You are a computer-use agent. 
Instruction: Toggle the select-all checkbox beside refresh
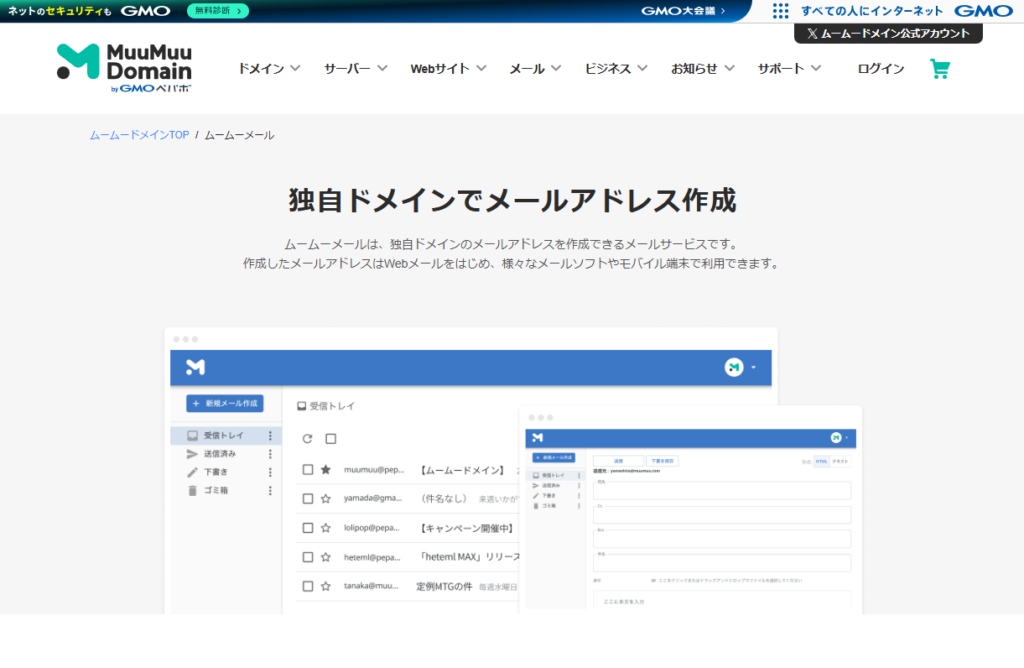coord(331,439)
